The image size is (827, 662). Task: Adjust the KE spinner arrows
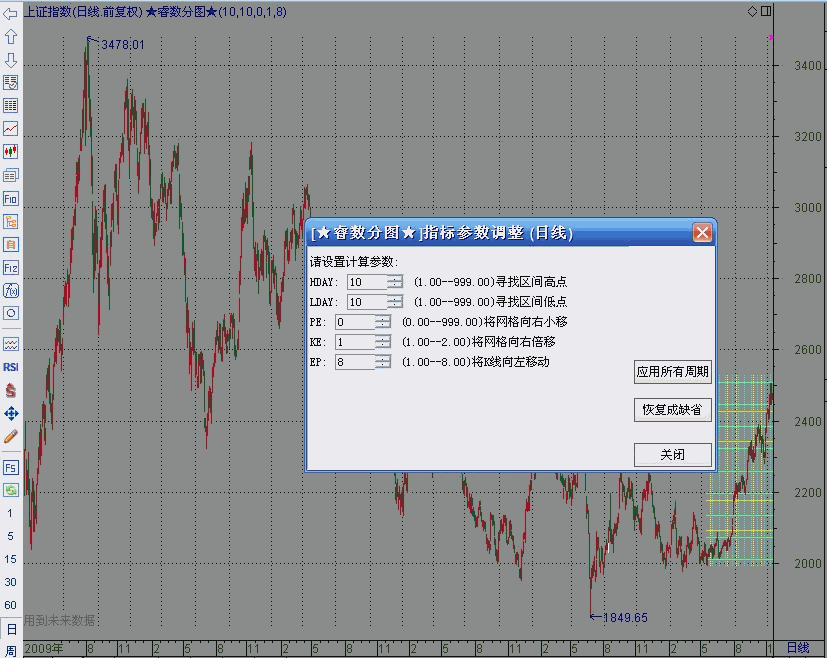[383, 342]
